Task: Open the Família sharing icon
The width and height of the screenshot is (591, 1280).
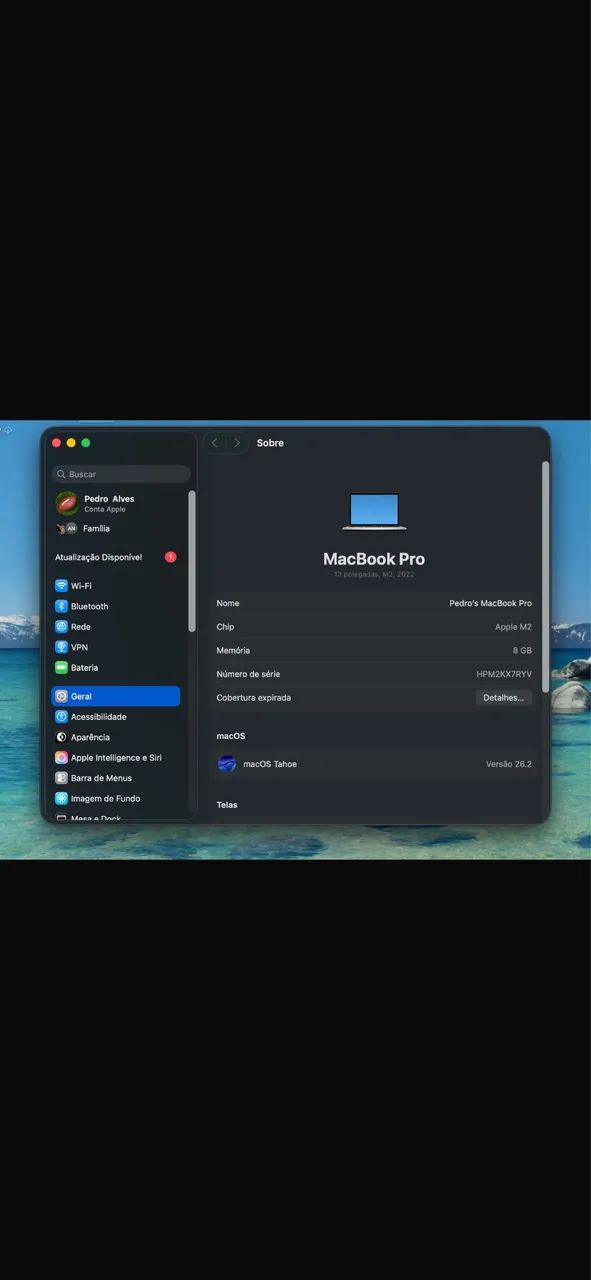Action: tap(67, 528)
